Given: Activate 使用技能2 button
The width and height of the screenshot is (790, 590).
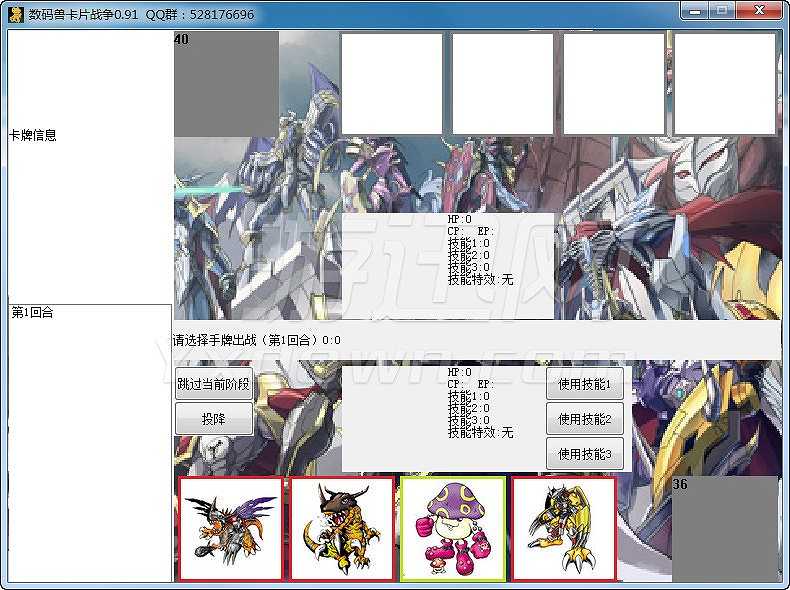Looking at the screenshot, I should pos(584,419).
